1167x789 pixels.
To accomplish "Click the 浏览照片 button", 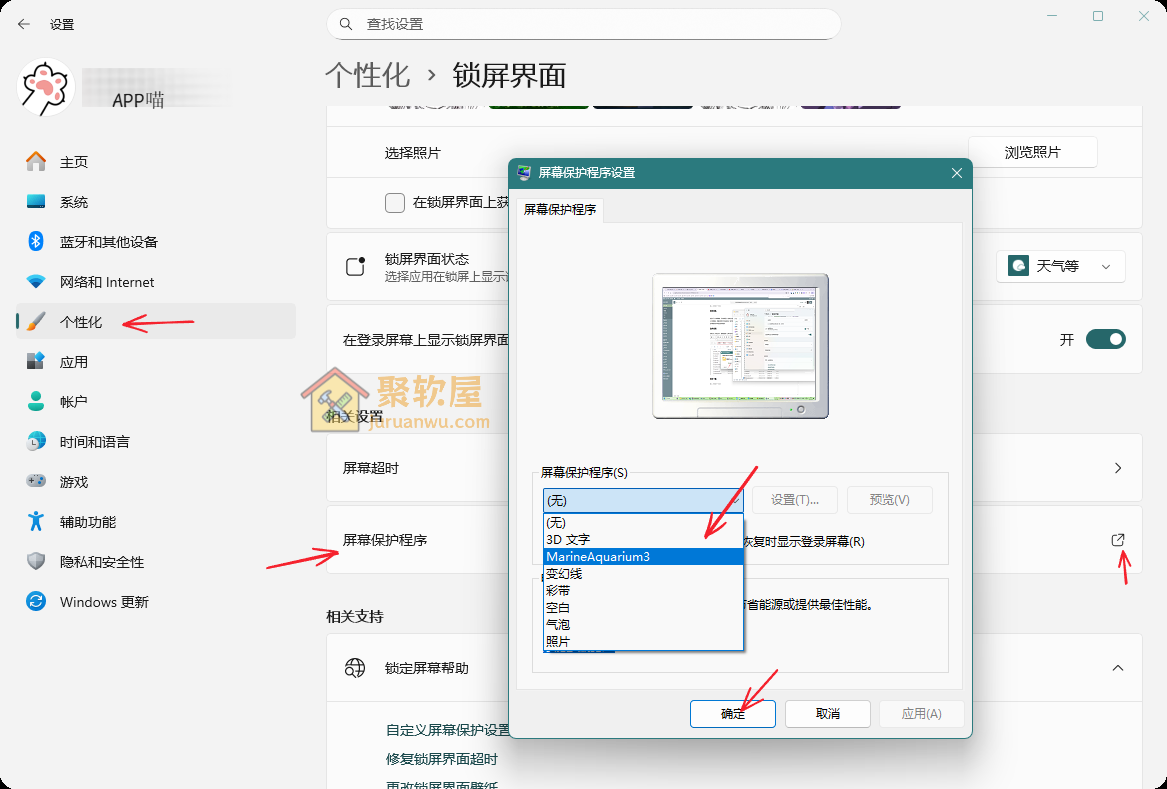I will (x=1032, y=153).
